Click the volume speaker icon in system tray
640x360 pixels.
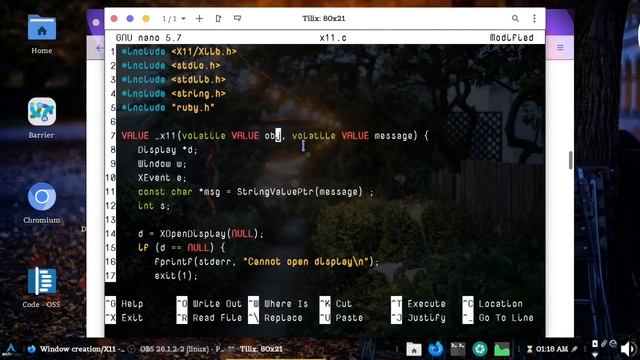coord(629,349)
